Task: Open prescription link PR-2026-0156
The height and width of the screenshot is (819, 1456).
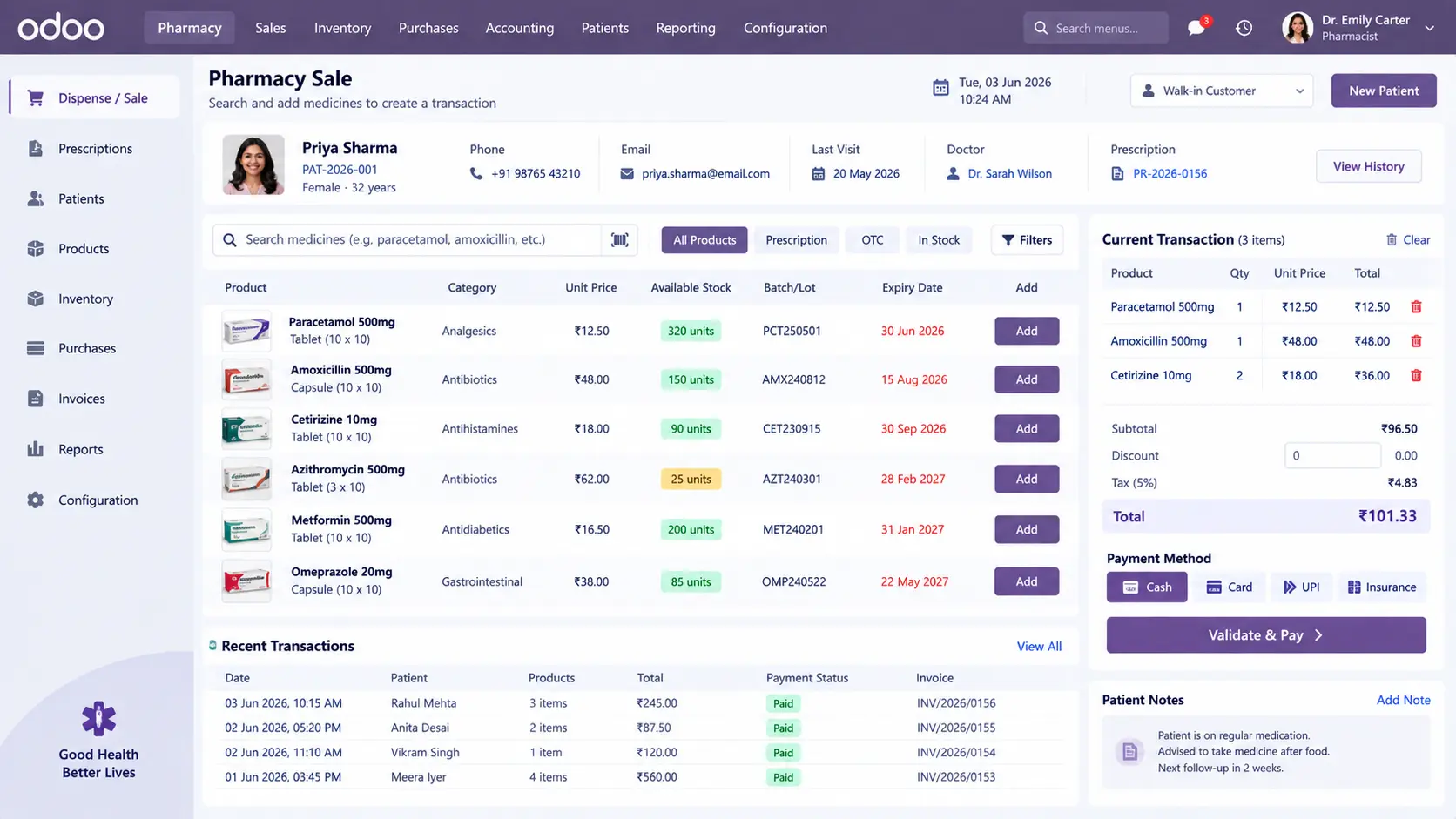Action: (1170, 174)
